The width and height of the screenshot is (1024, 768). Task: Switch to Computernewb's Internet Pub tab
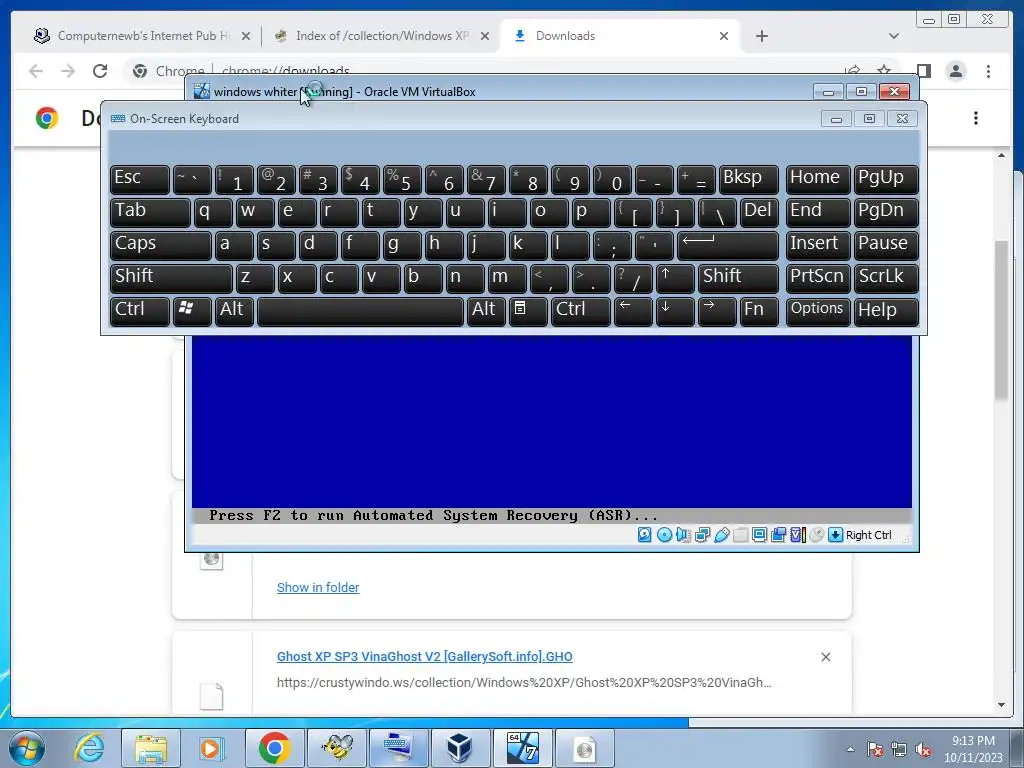(x=142, y=36)
